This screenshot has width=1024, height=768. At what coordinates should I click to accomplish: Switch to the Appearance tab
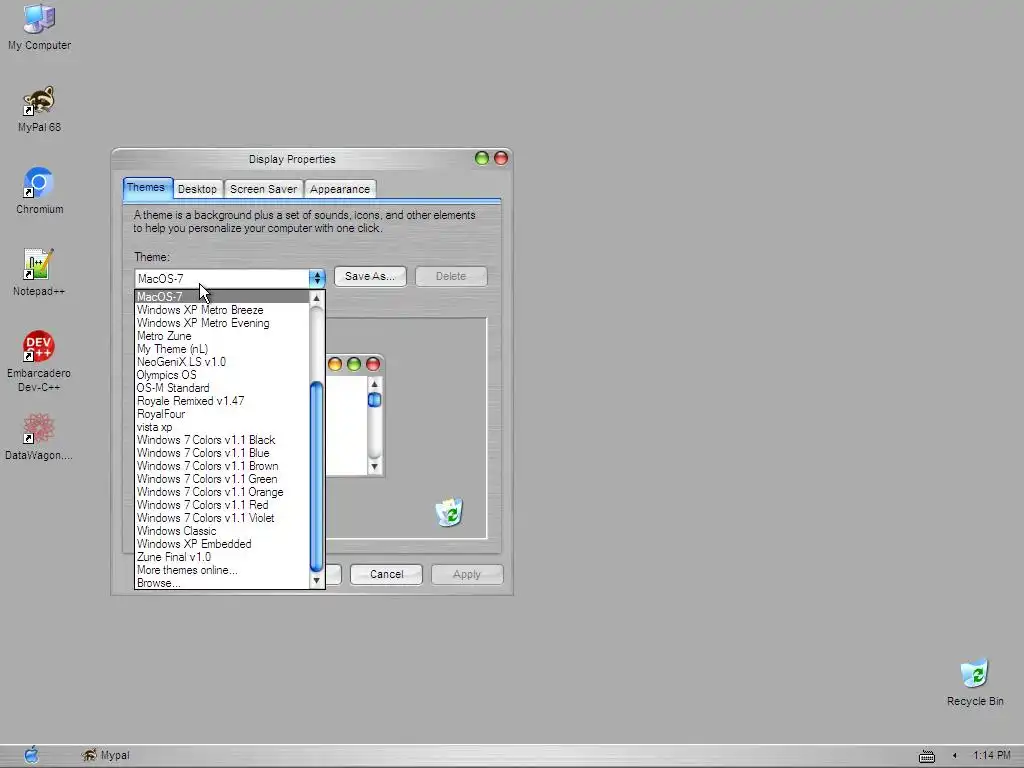340,189
